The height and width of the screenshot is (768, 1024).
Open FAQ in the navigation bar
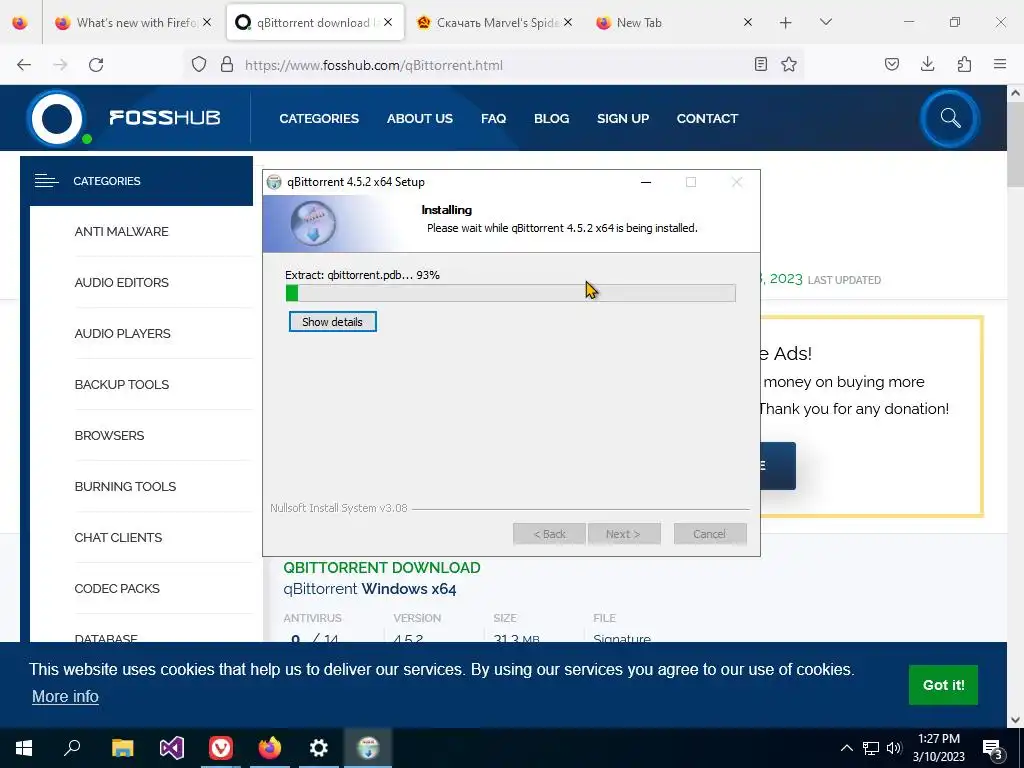(493, 119)
